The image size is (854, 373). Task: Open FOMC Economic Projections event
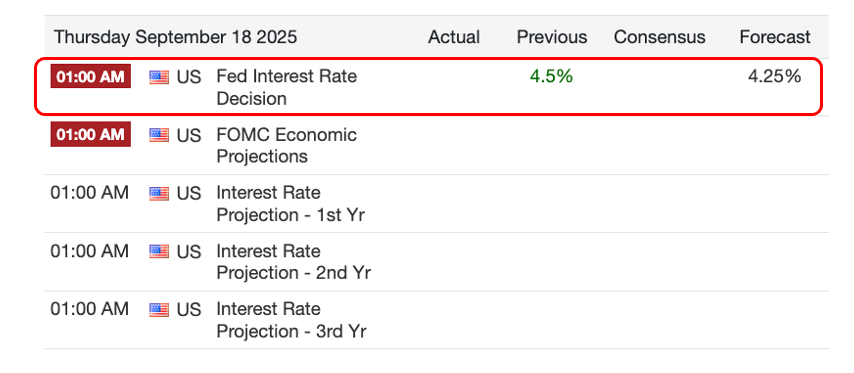click(x=286, y=145)
